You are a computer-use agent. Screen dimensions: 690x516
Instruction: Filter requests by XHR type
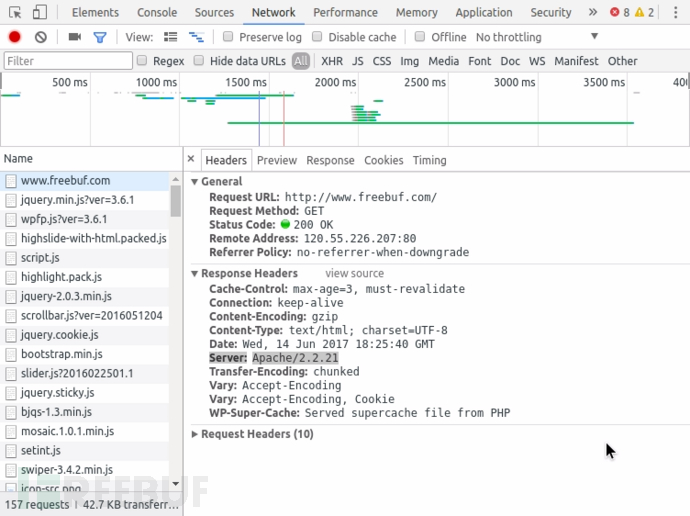point(331,61)
